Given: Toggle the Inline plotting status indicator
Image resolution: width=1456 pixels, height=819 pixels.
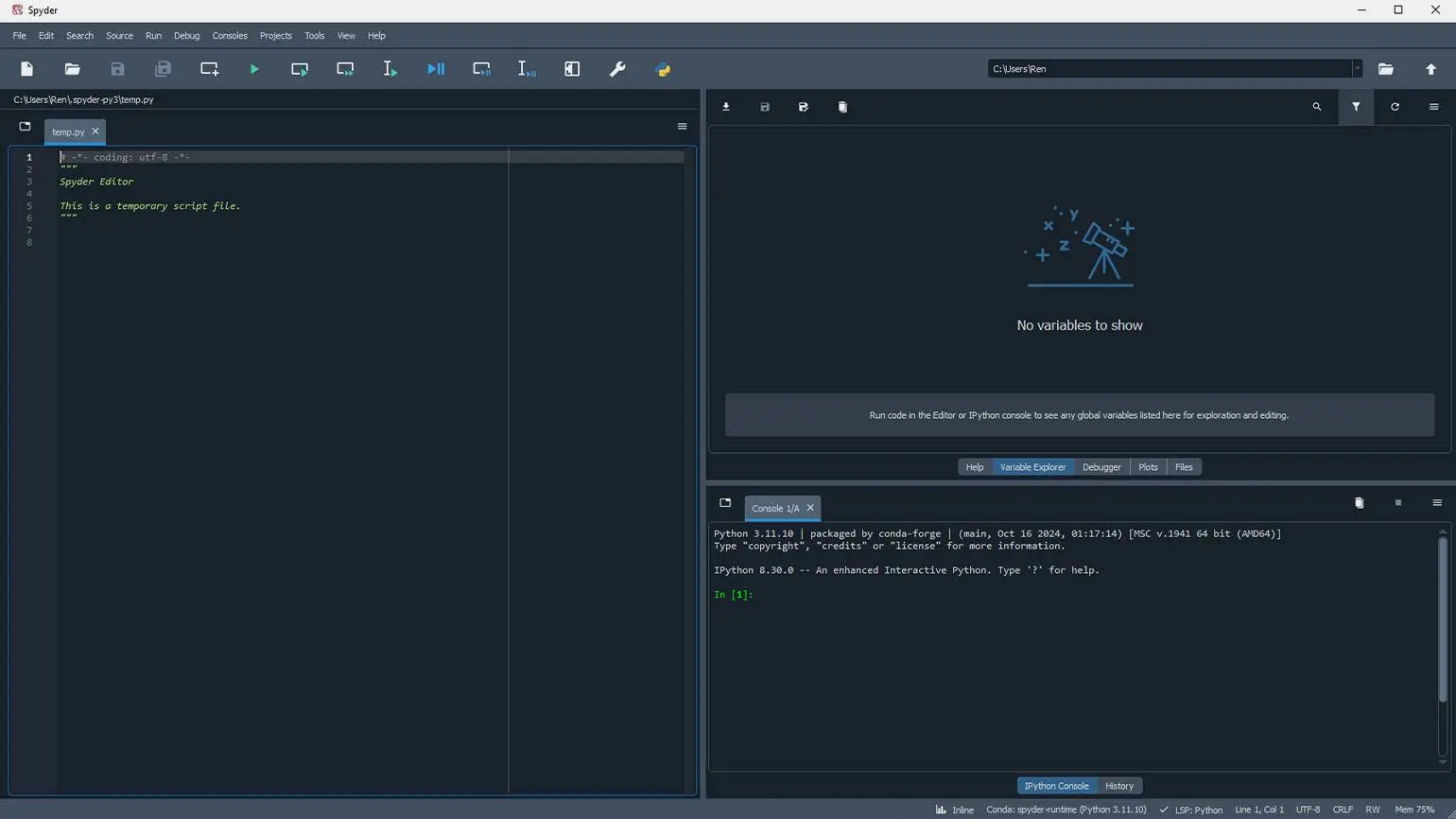Looking at the screenshot, I should 955,810.
